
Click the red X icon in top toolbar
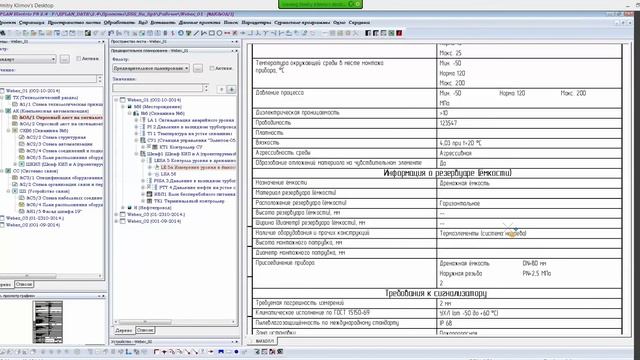235,33
